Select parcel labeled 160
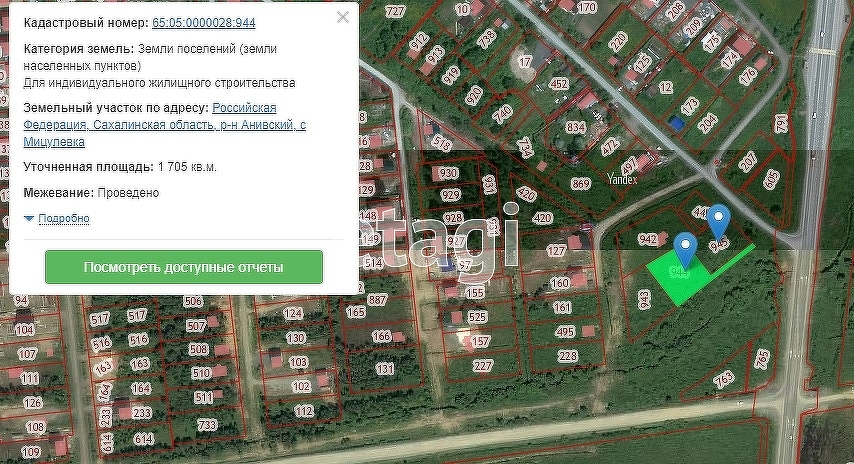This screenshot has height=464, width=854. [560, 283]
